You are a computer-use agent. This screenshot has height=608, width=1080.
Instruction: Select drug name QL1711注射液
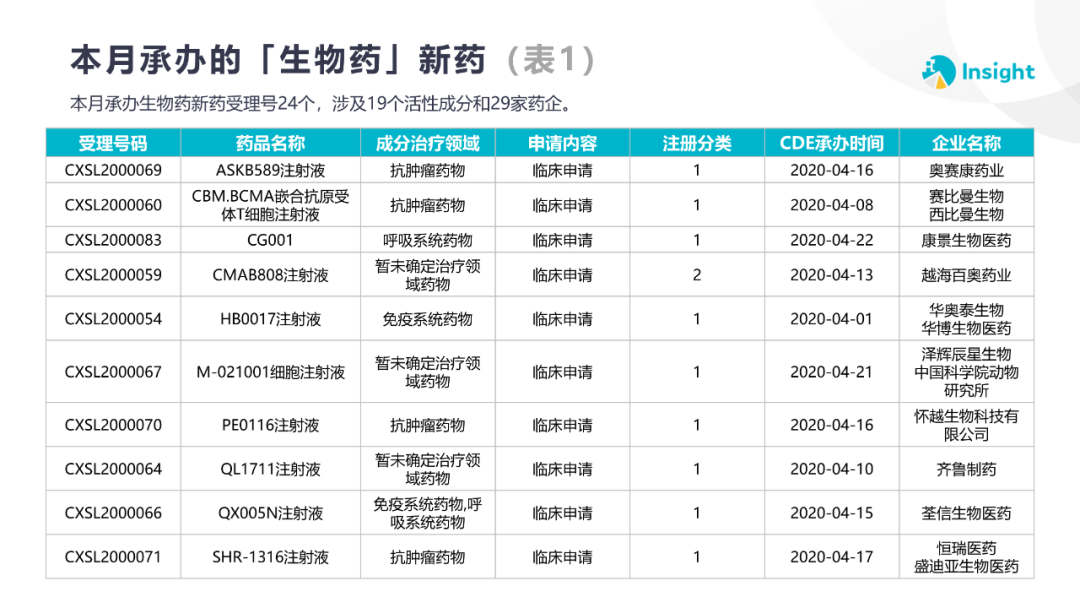pyautogui.click(x=270, y=469)
